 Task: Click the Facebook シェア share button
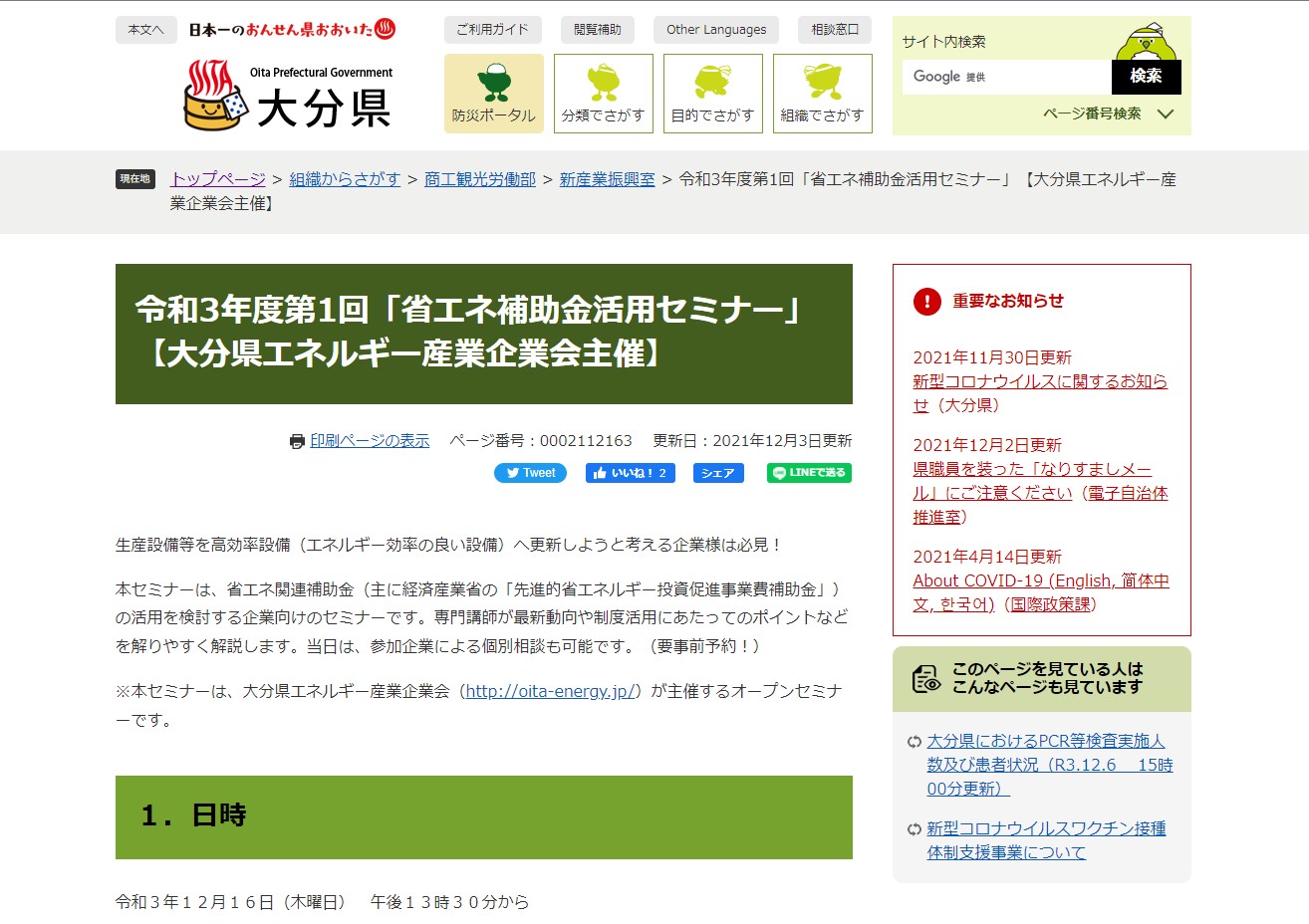[x=718, y=473]
